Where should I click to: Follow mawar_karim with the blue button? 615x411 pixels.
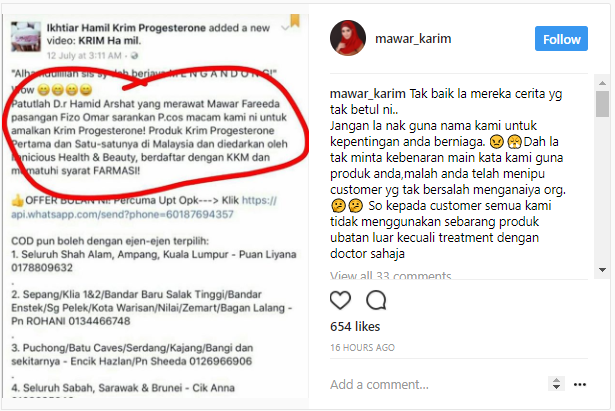561,39
